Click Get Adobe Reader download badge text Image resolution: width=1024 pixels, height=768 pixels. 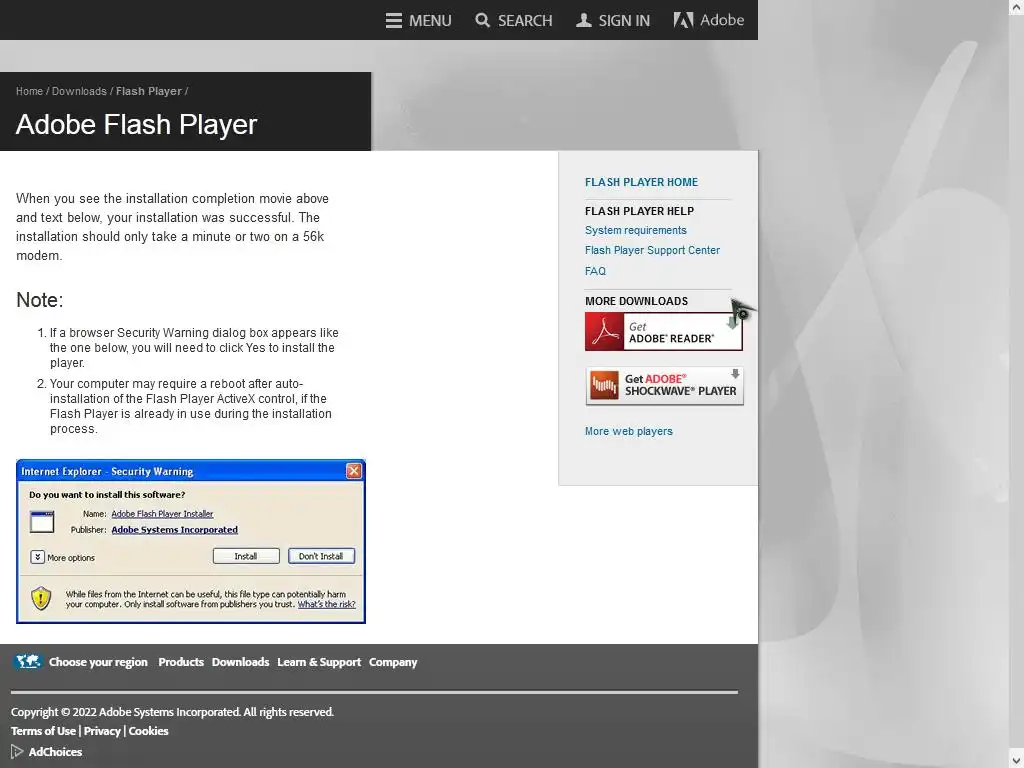coord(671,332)
